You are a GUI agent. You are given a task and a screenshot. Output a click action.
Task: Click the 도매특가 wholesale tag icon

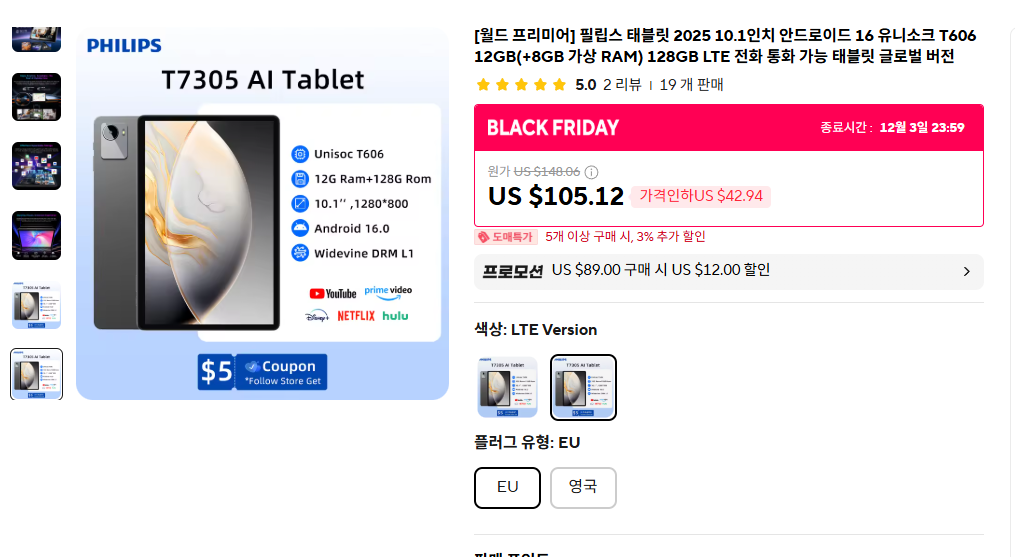tap(483, 237)
